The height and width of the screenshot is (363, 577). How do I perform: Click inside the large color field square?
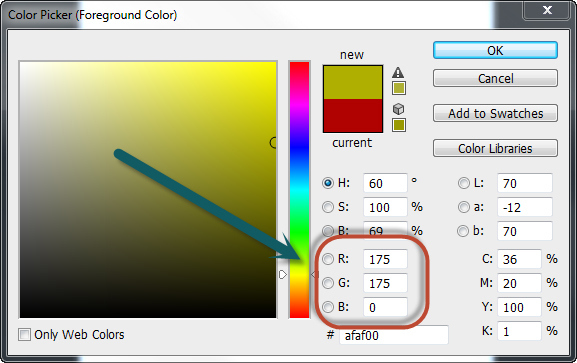pos(148,190)
